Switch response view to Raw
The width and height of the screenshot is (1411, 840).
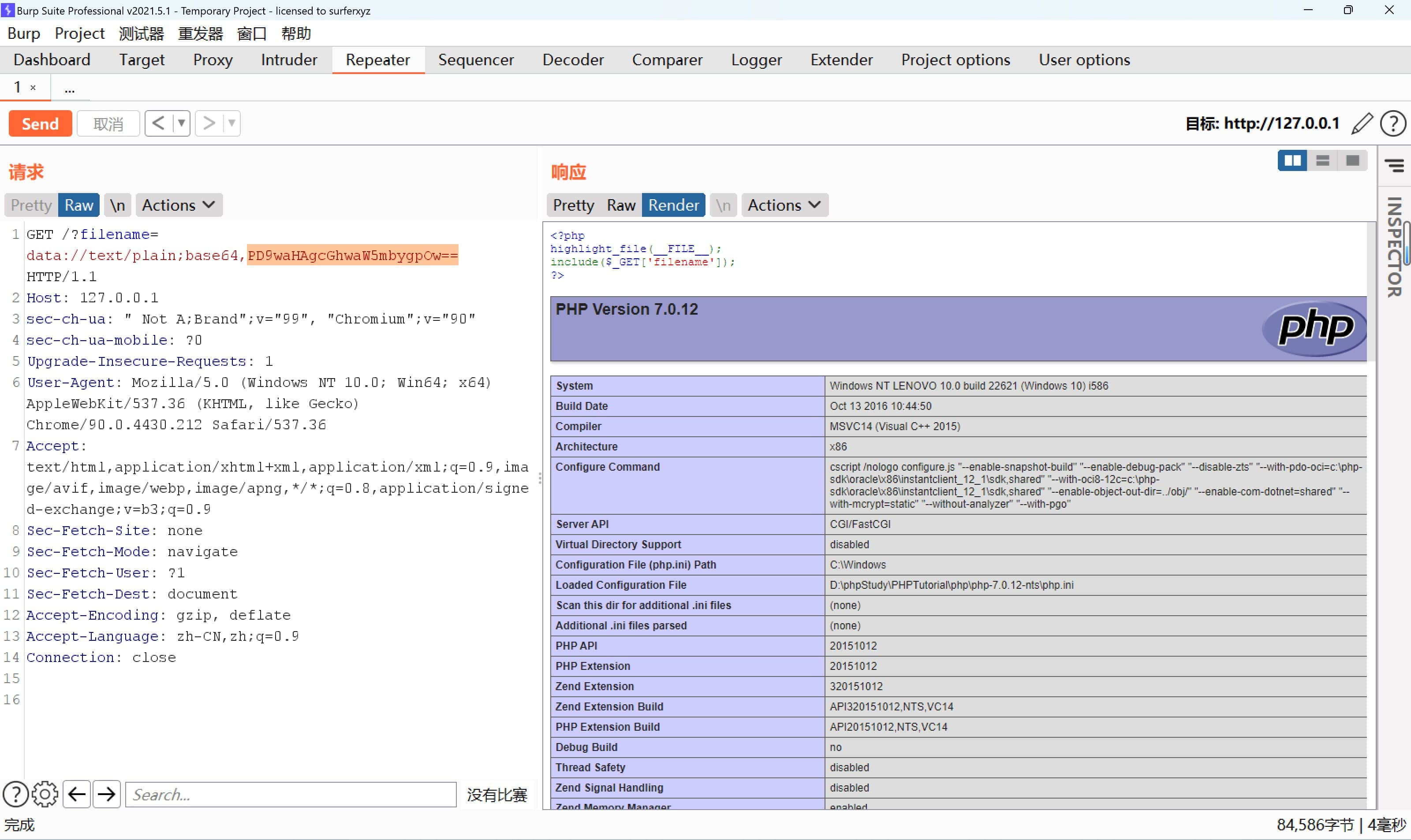click(621, 205)
